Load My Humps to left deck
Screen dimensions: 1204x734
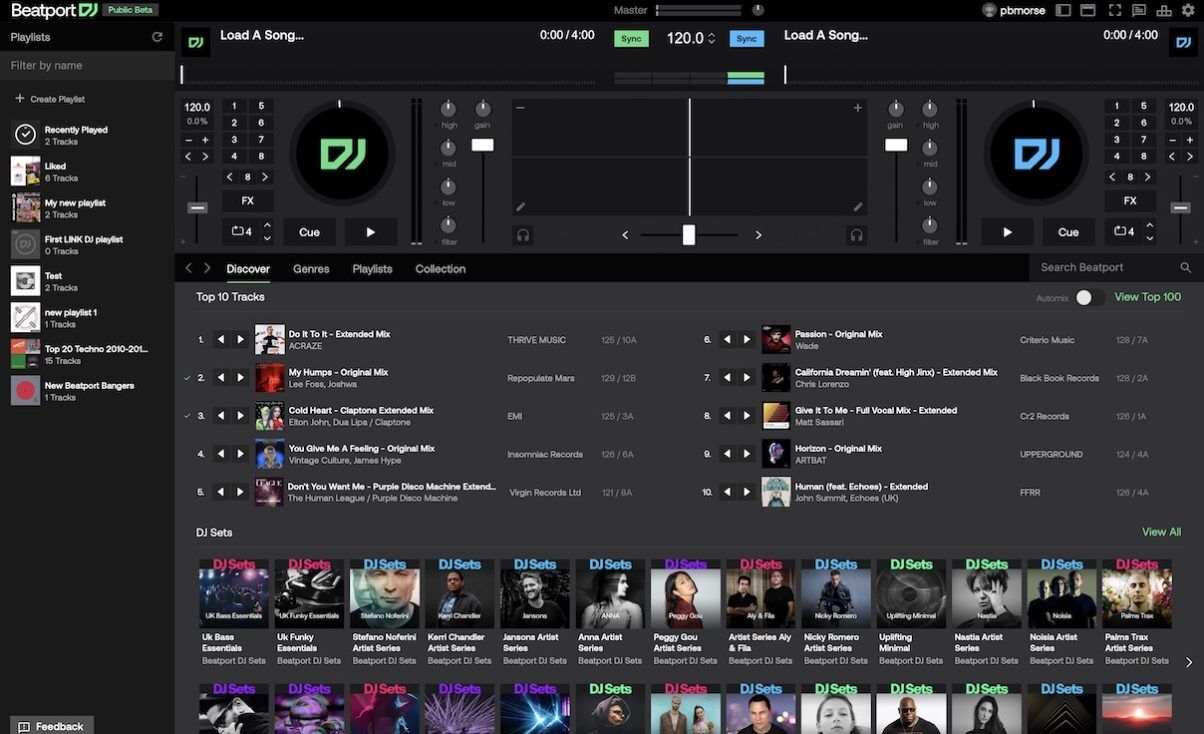click(x=220, y=378)
